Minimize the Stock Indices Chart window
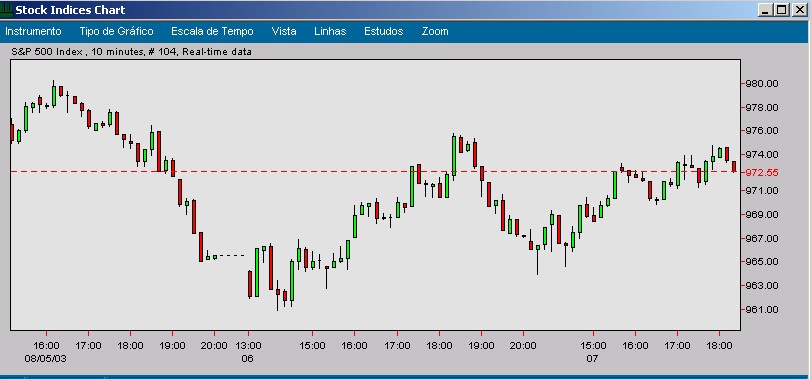The width and height of the screenshot is (812, 379). [x=766, y=10]
